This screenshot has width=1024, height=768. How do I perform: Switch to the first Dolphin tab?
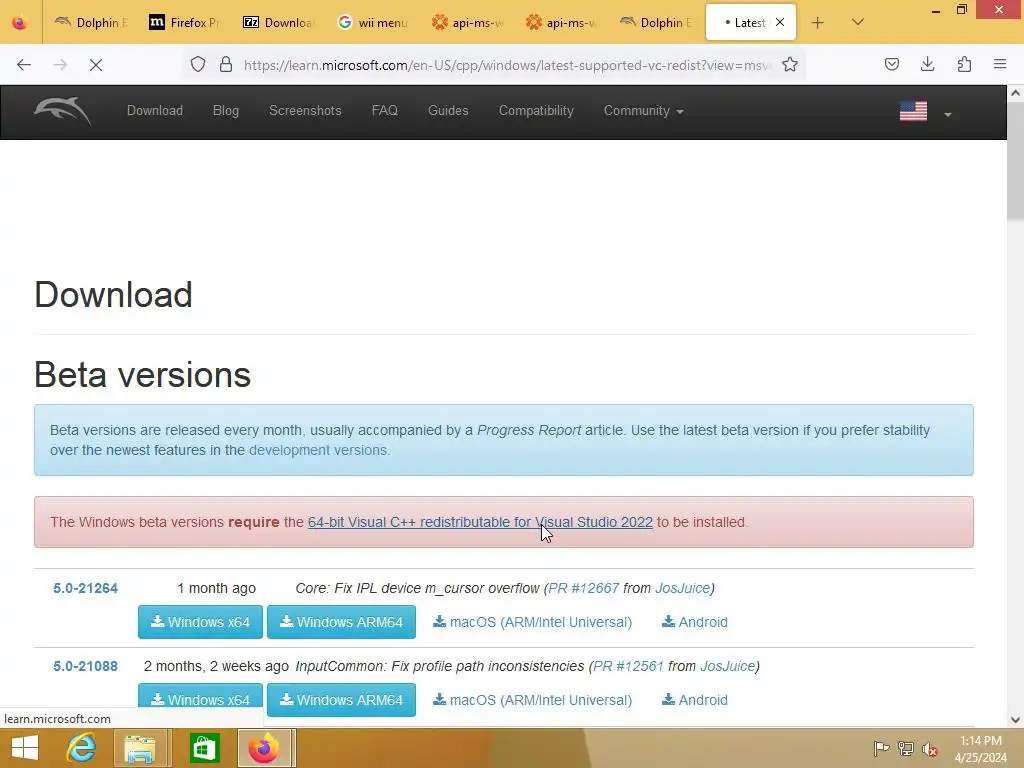(91, 23)
